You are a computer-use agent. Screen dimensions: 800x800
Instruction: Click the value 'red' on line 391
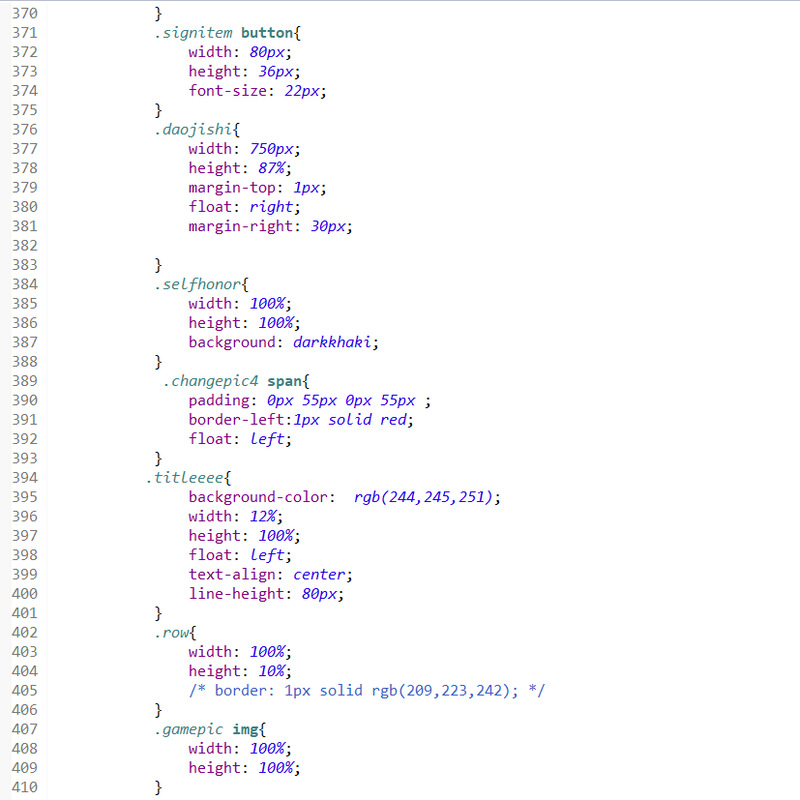[393, 420]
